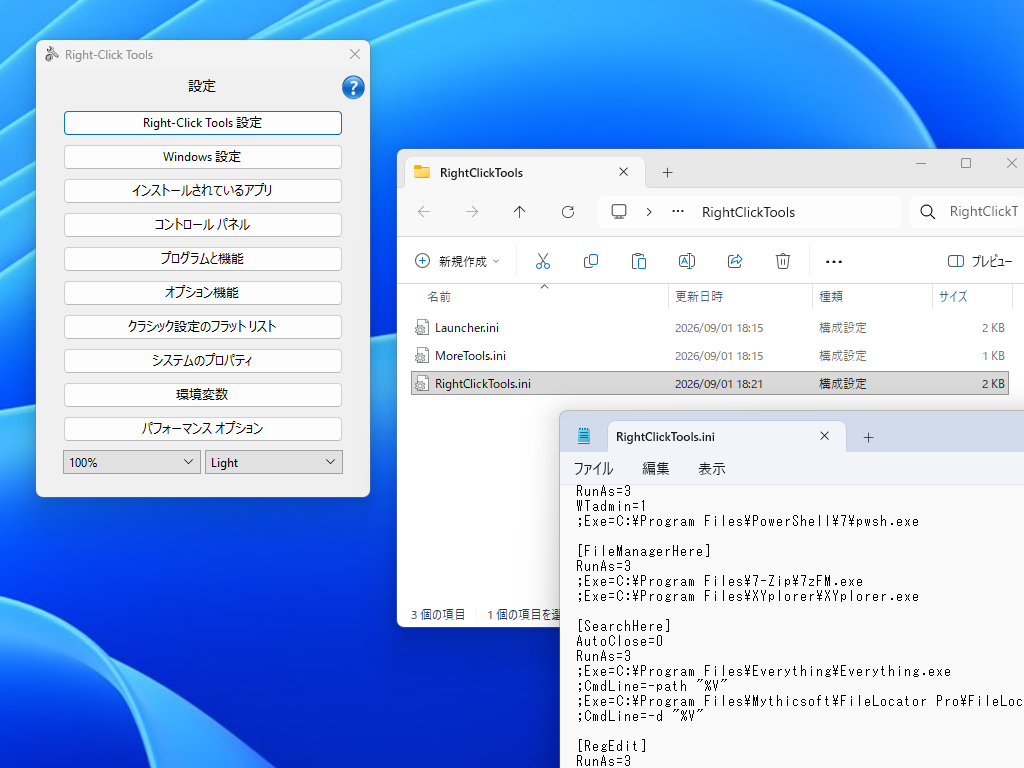Click the [SearchHere] line in Notepad
The height and width of the screenshot is (768, 1024).
[624, 626]
